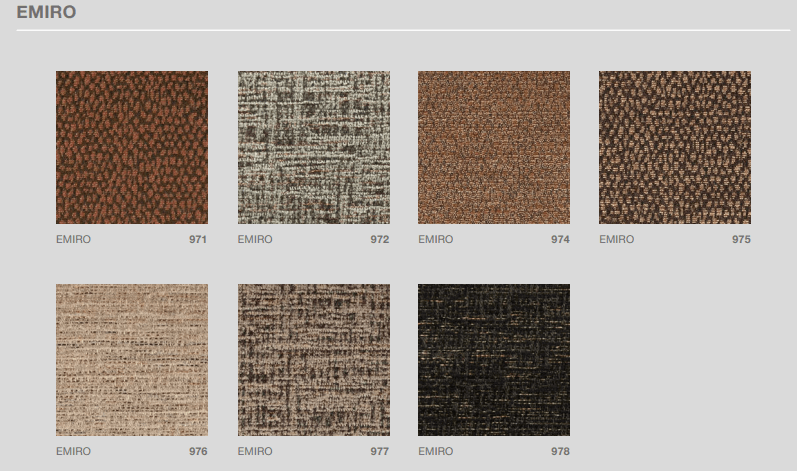Select the EMIRO 972 grey fabric swatch
The image size is (797, 471).
coord(314,147)
